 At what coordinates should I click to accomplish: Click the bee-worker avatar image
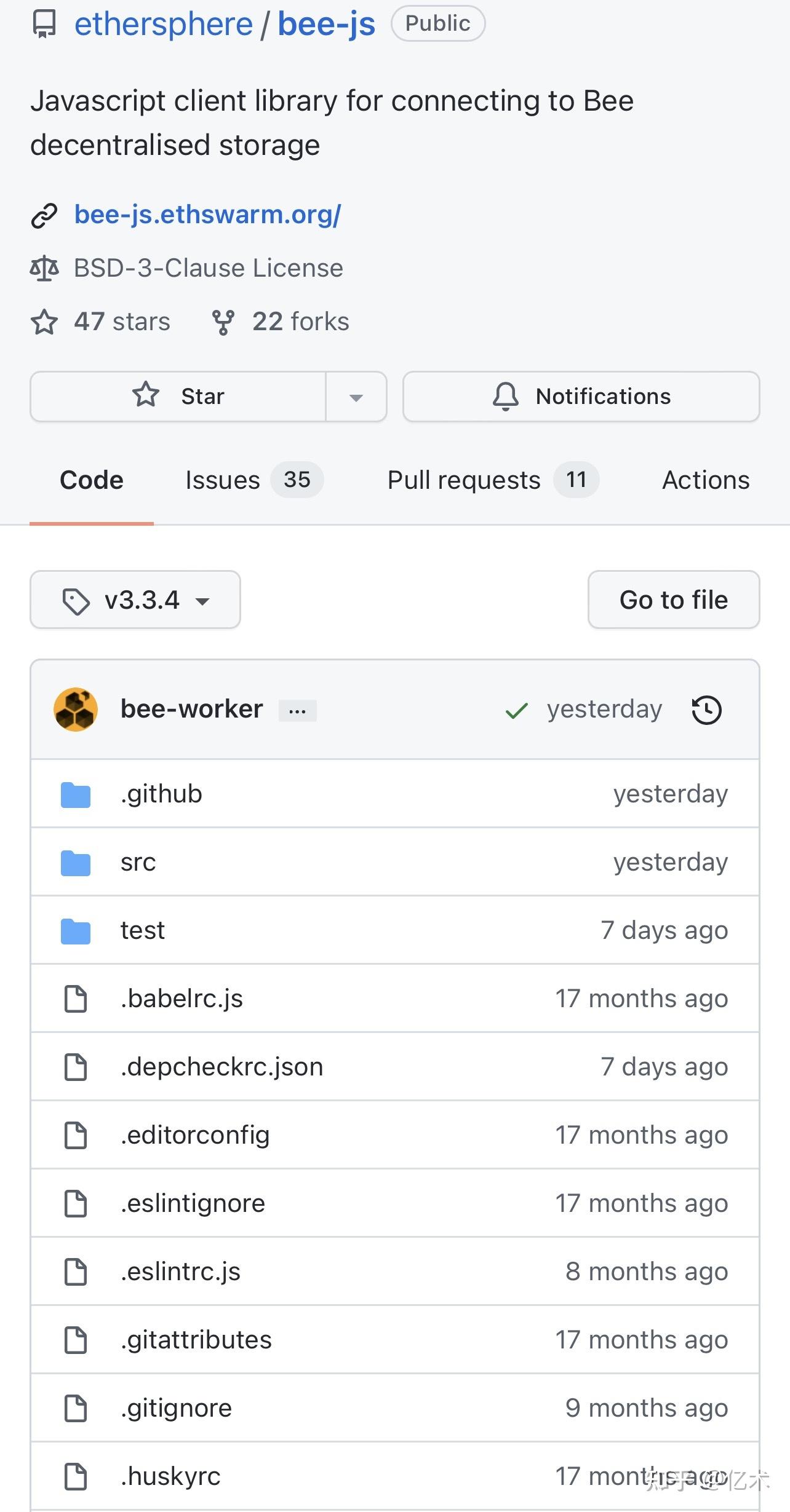[76, 710]
